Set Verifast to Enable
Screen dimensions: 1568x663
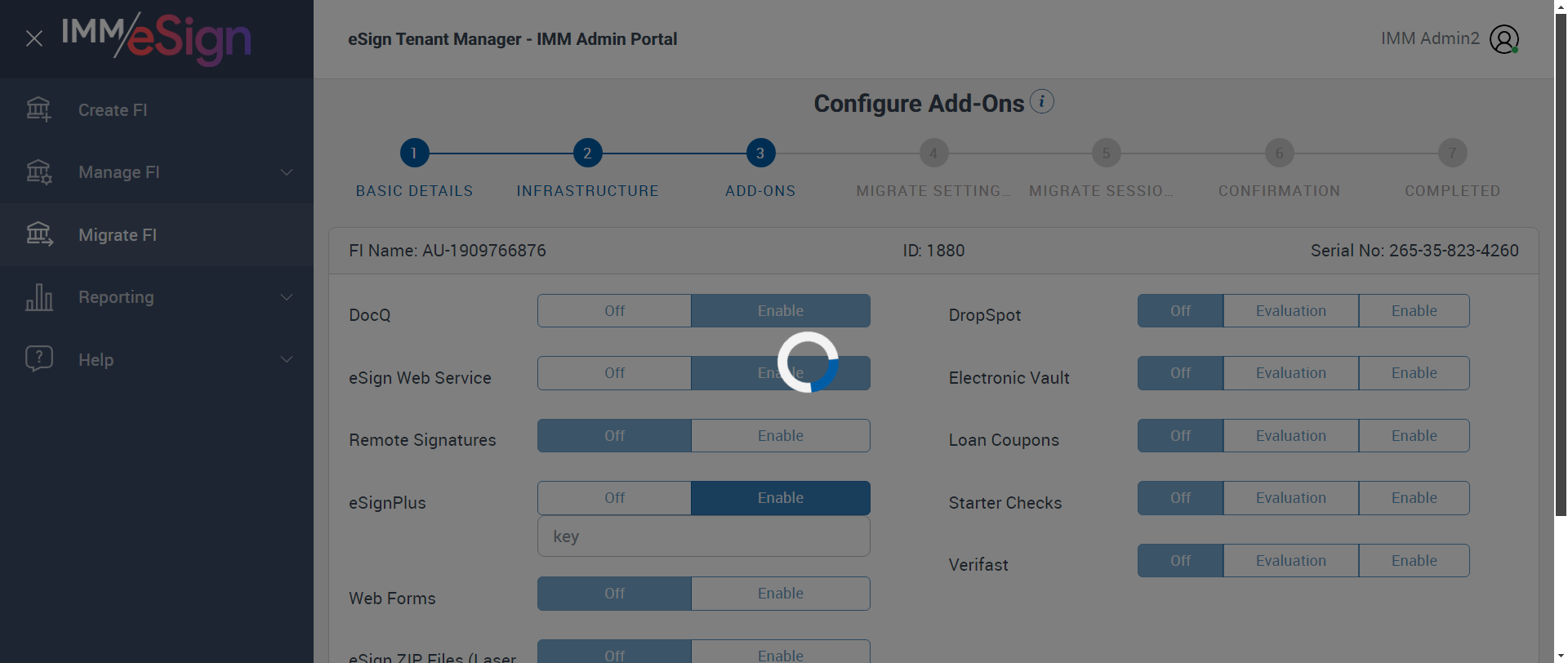pyautogui.click(x=1414, y=561)
